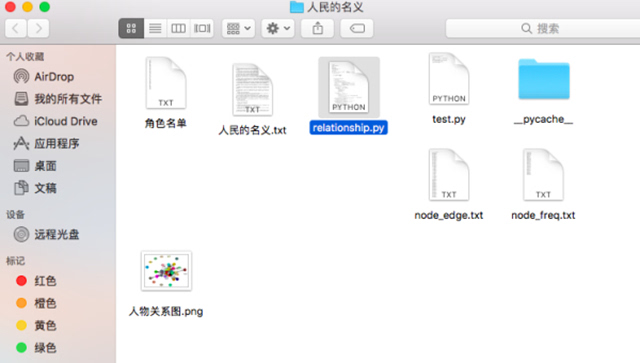
Task: Open the arrange-by grouping dropdown
Action: click(238, 28)
